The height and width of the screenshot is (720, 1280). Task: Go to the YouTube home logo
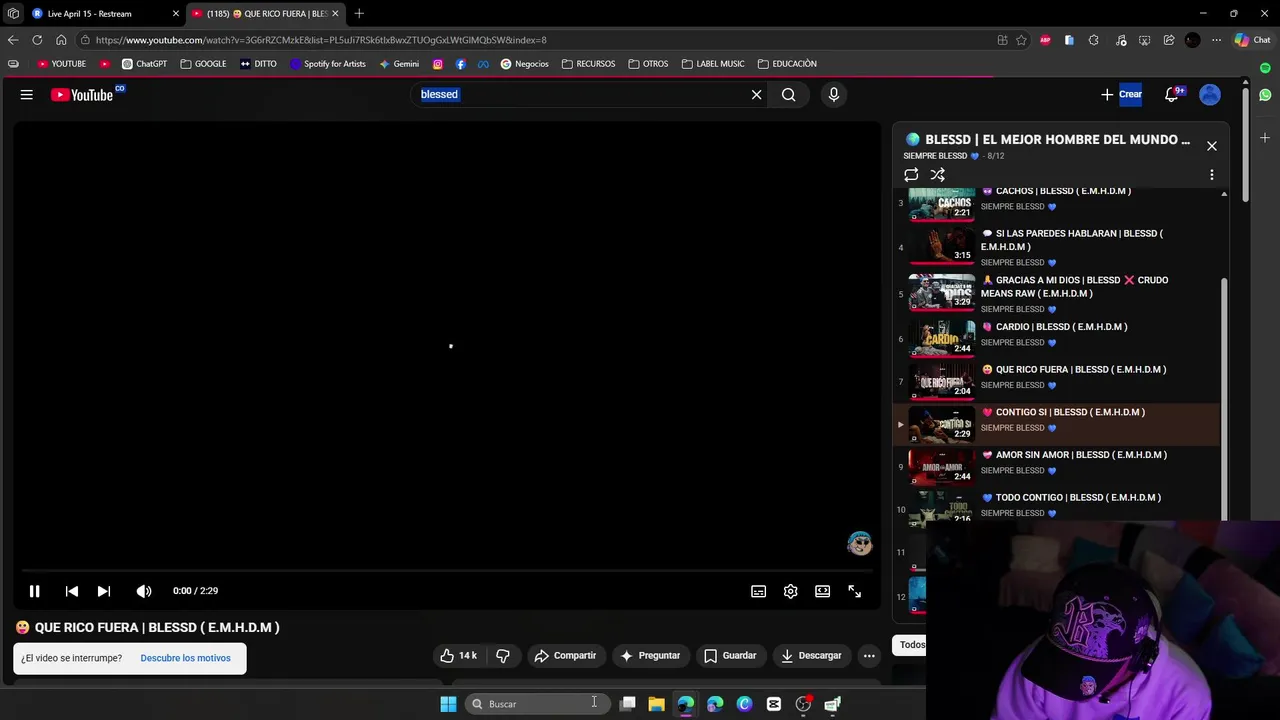[x=82, y=94]
